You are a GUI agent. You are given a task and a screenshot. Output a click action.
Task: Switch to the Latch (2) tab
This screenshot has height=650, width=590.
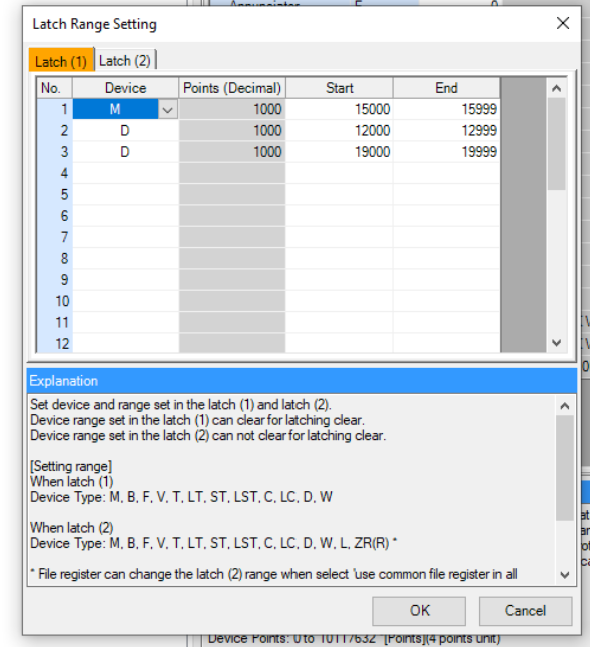pyautogui.click(x=125, y=61)
